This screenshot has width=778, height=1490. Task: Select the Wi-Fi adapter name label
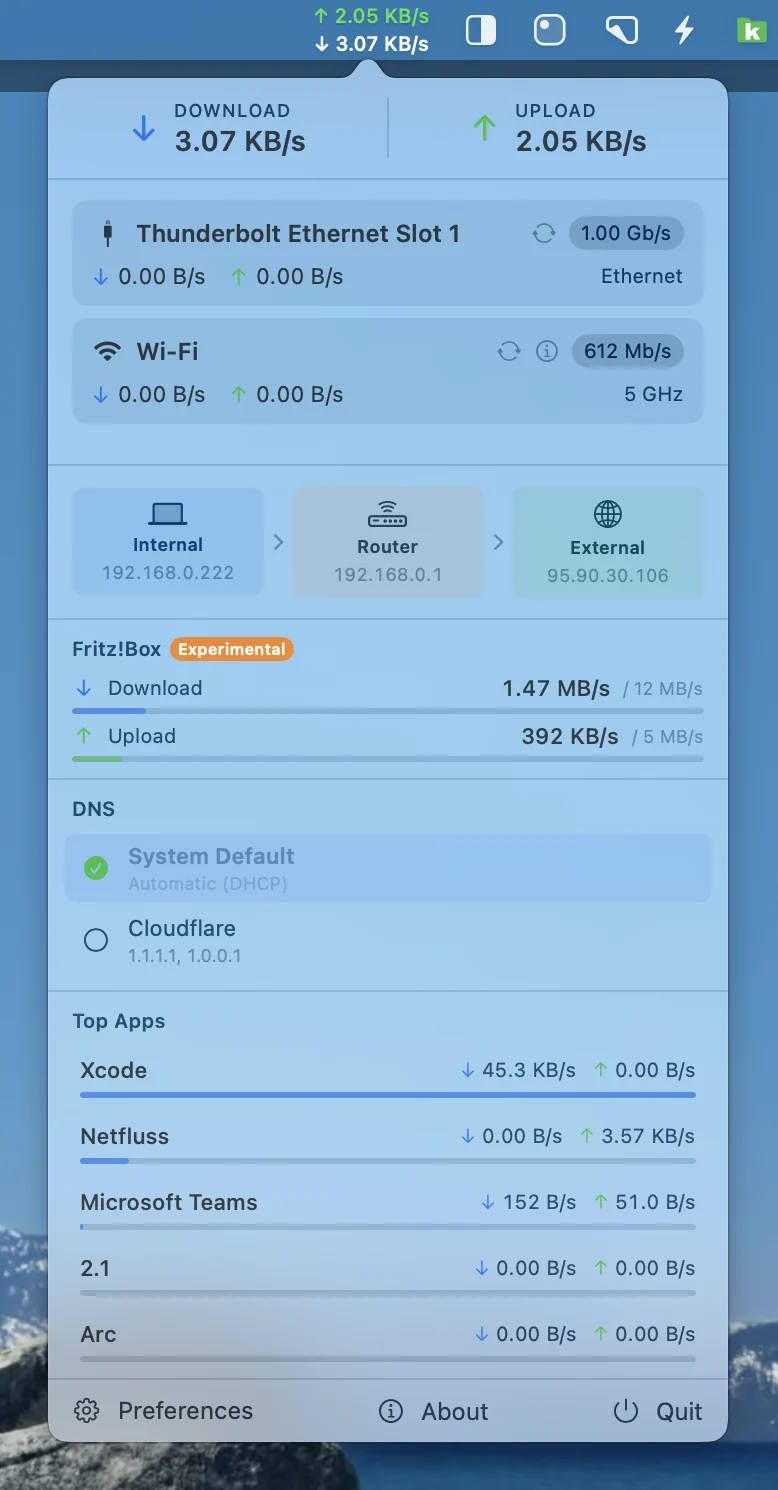(x=167, y=352)
